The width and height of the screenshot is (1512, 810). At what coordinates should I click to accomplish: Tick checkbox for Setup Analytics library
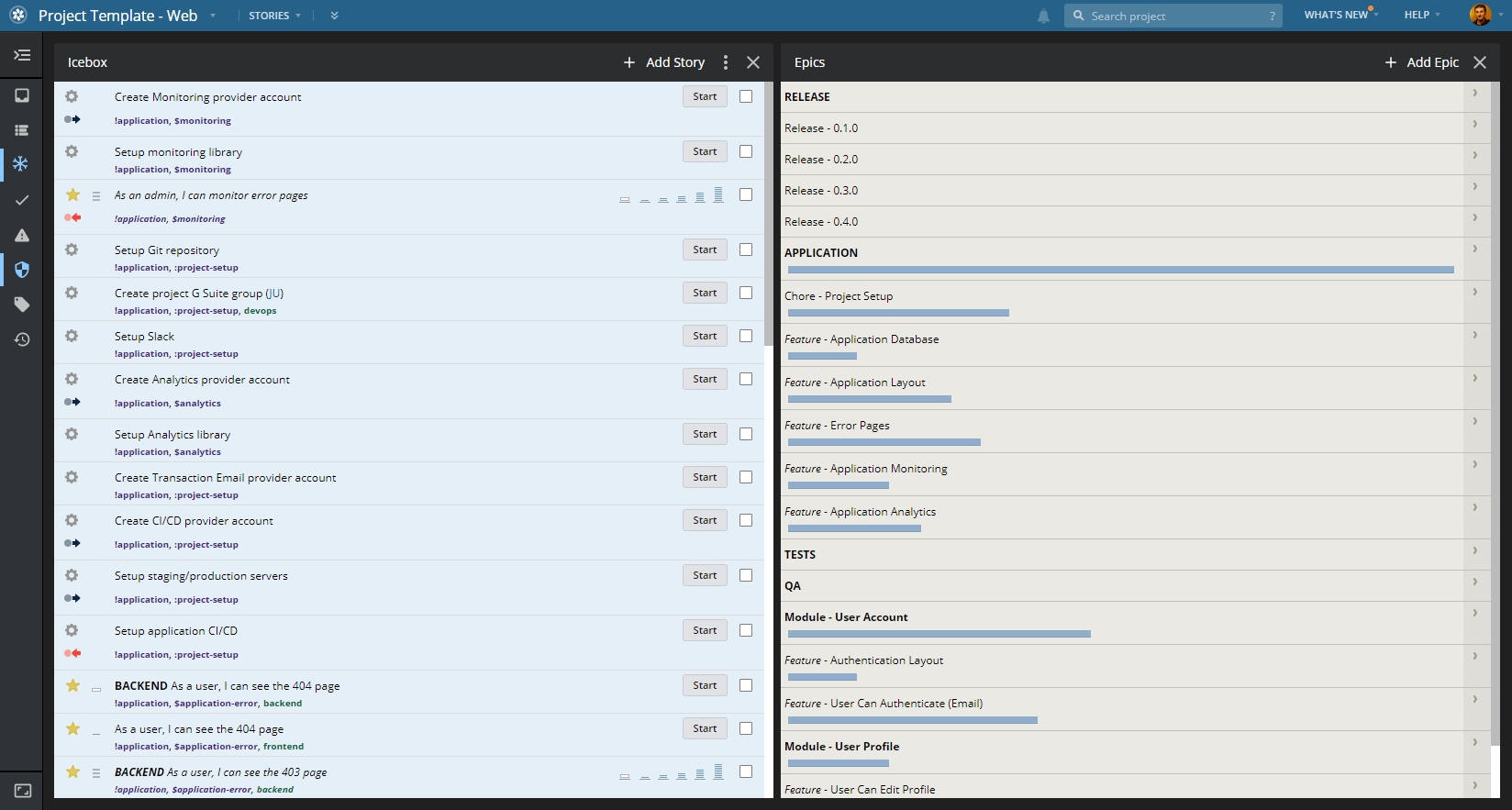click(x=746, y=434)
